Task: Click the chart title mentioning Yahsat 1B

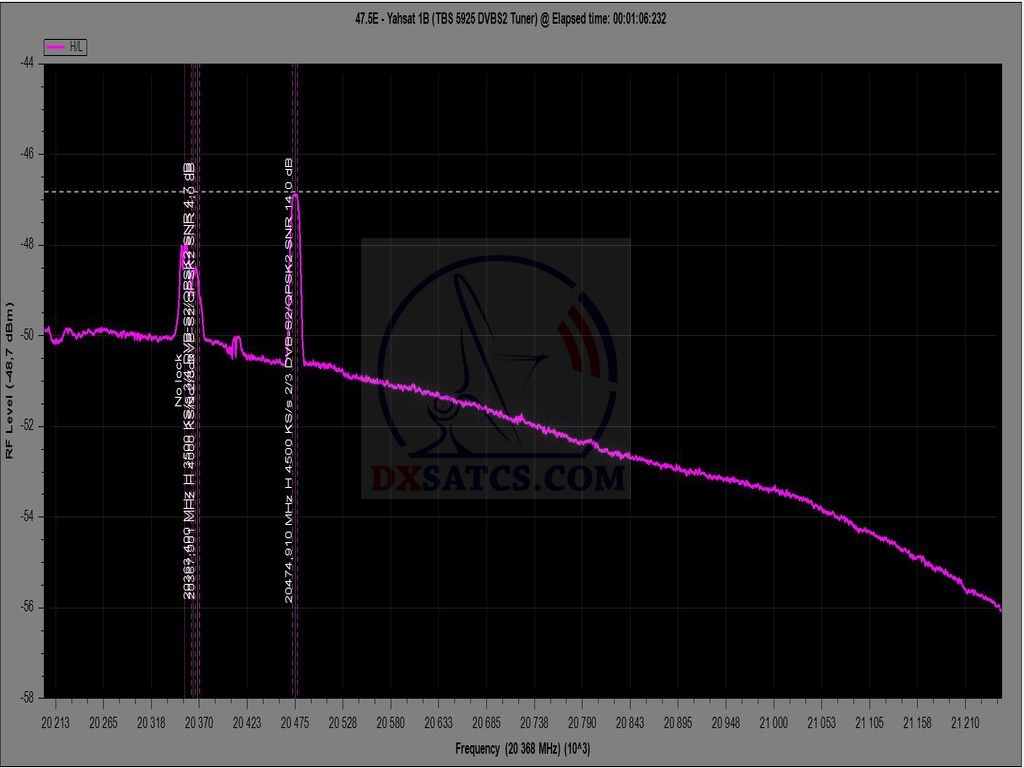Action: 512,18
